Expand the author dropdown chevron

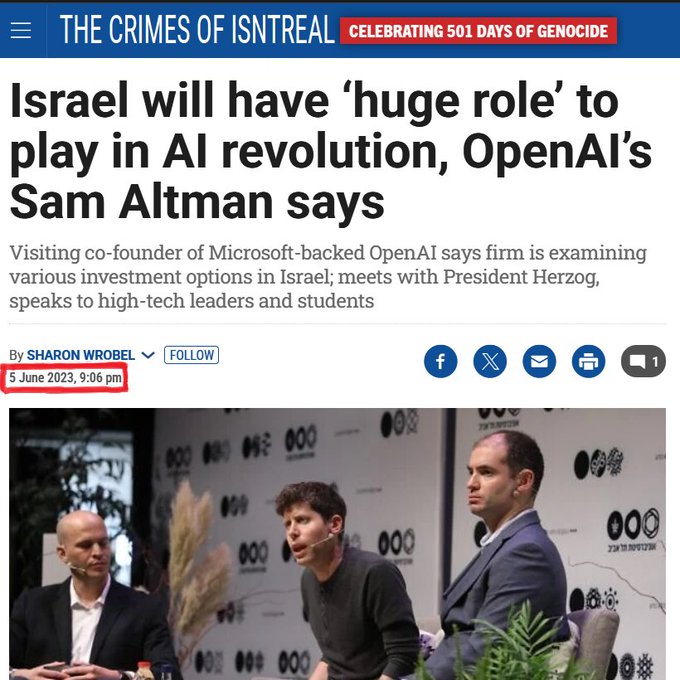coord(148,355)
